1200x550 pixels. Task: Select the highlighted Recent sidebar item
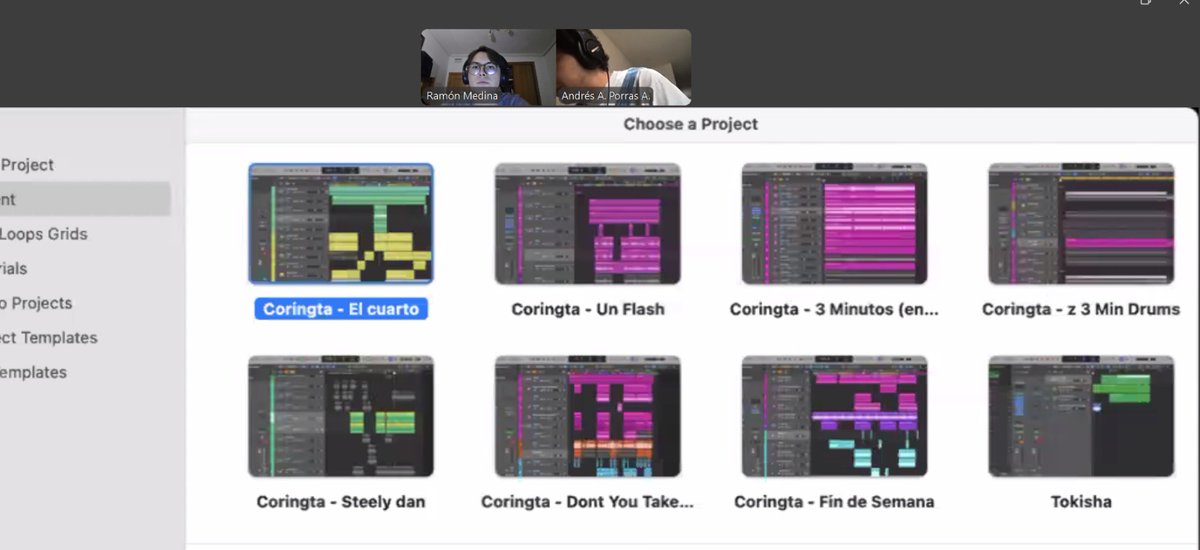tap(85, 199)
